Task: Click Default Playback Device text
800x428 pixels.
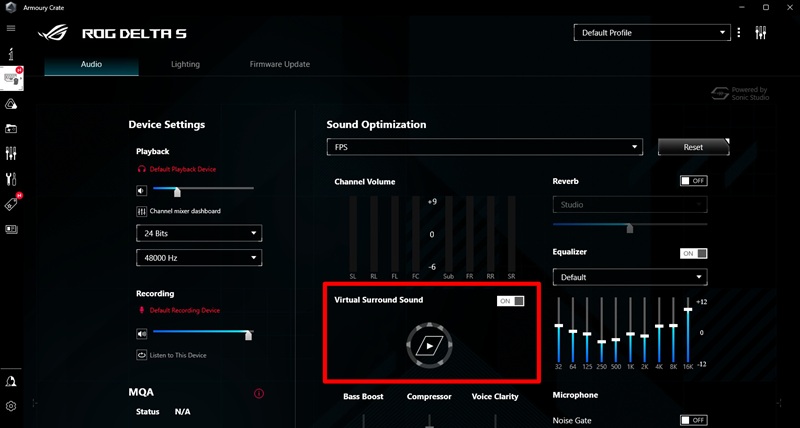Action: (183, 169)
